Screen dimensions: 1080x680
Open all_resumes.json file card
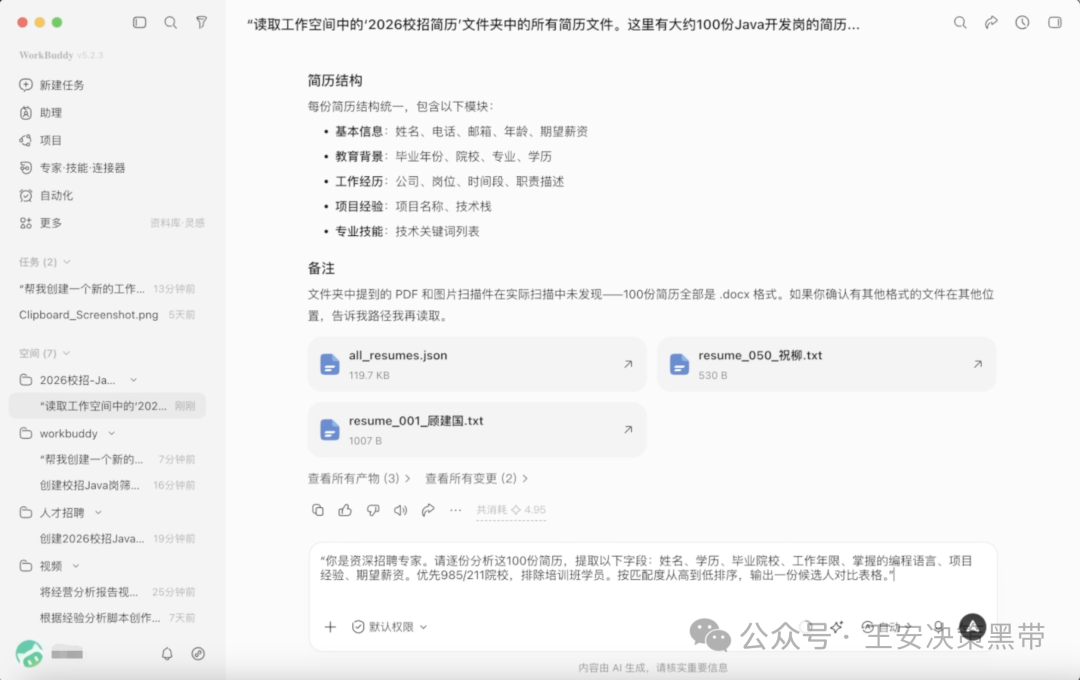[x=477, y=364]
